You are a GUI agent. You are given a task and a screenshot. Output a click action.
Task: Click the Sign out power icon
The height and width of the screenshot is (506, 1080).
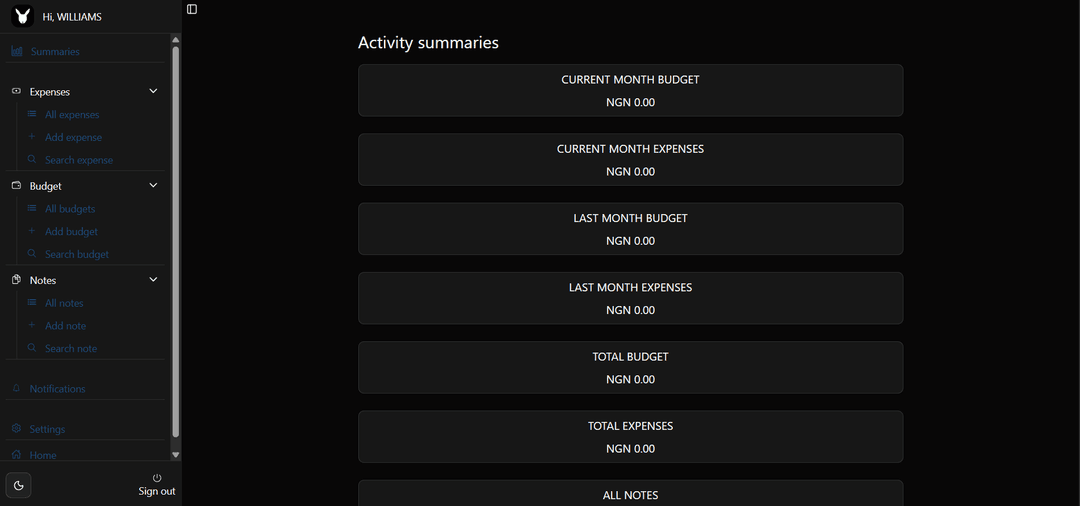157,478
